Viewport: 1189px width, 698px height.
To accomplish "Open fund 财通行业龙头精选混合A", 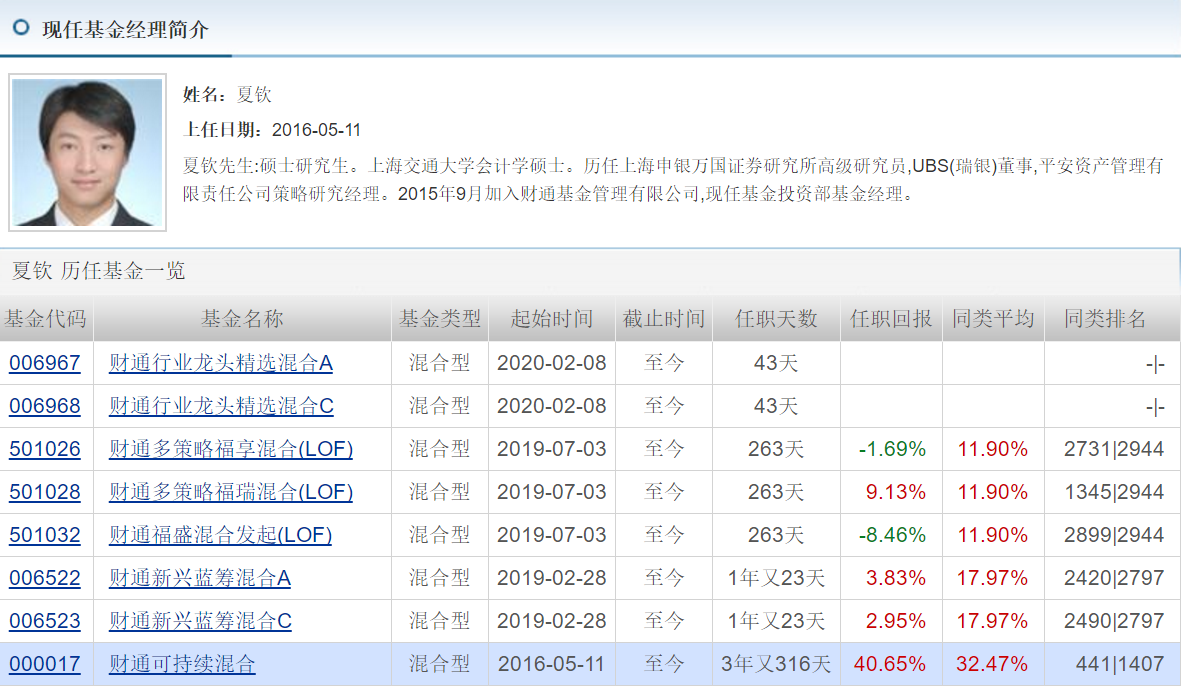I will point(221,363).
